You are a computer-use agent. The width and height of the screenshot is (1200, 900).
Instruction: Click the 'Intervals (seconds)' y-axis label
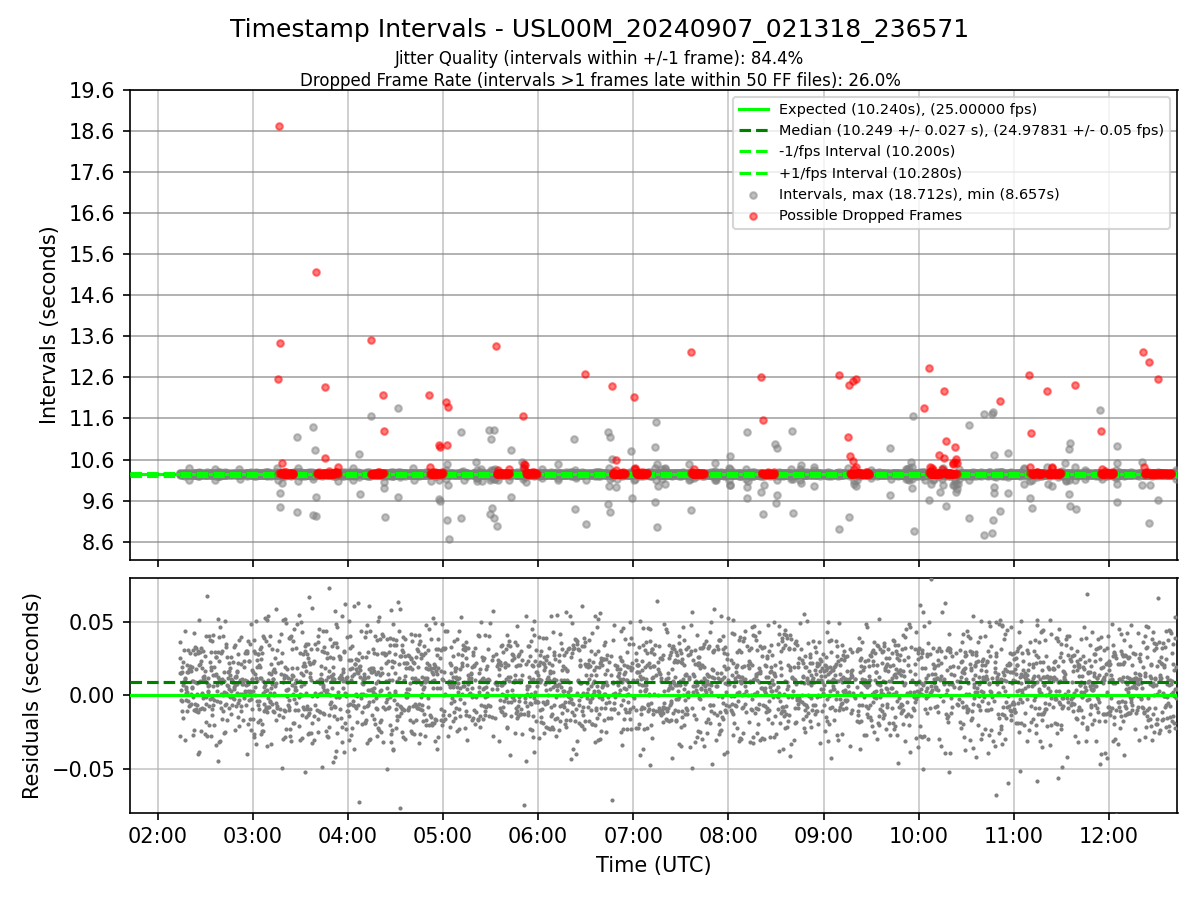[49, 325]
